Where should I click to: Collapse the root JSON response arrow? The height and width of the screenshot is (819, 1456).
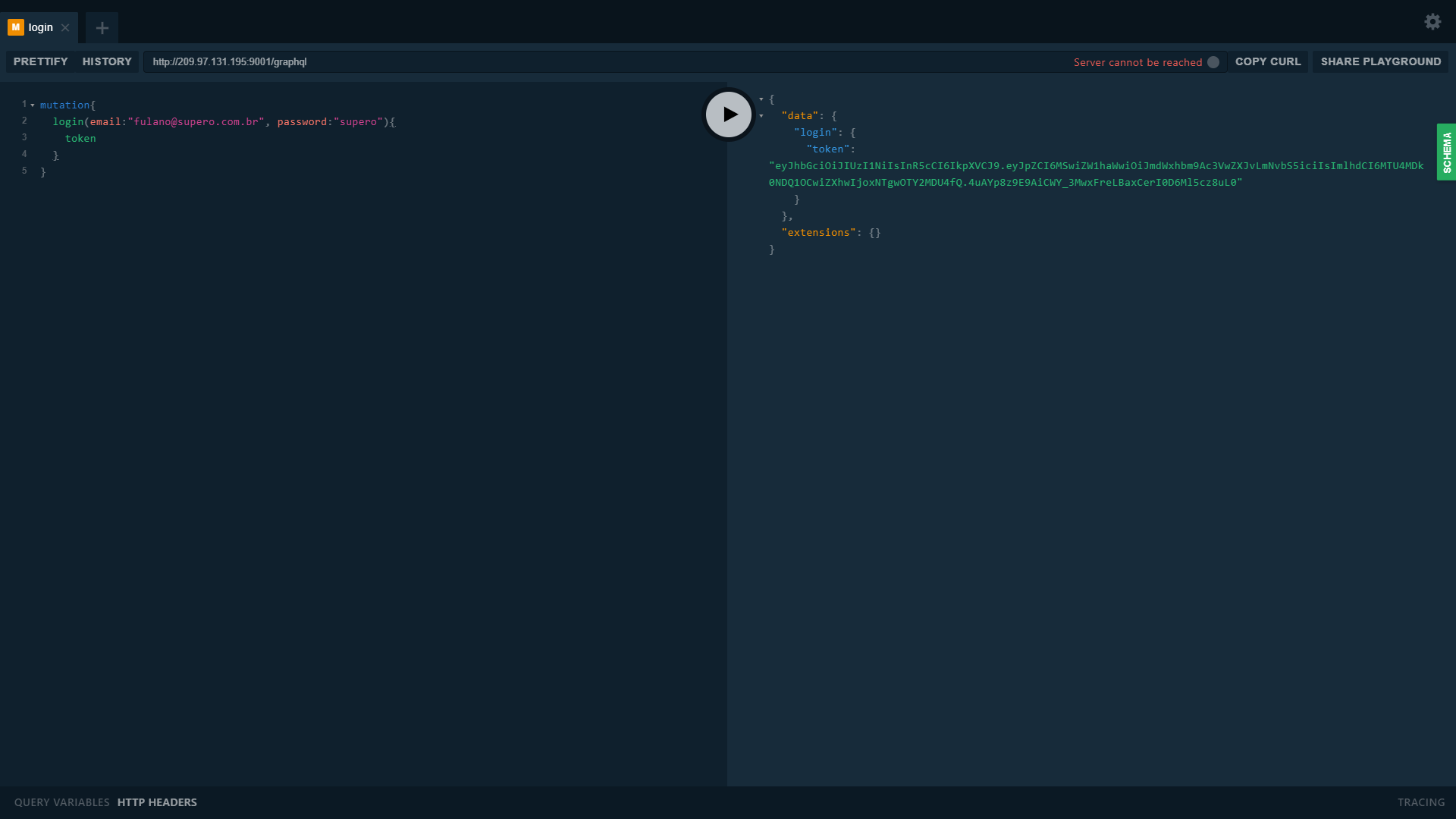tap(761, 99)
